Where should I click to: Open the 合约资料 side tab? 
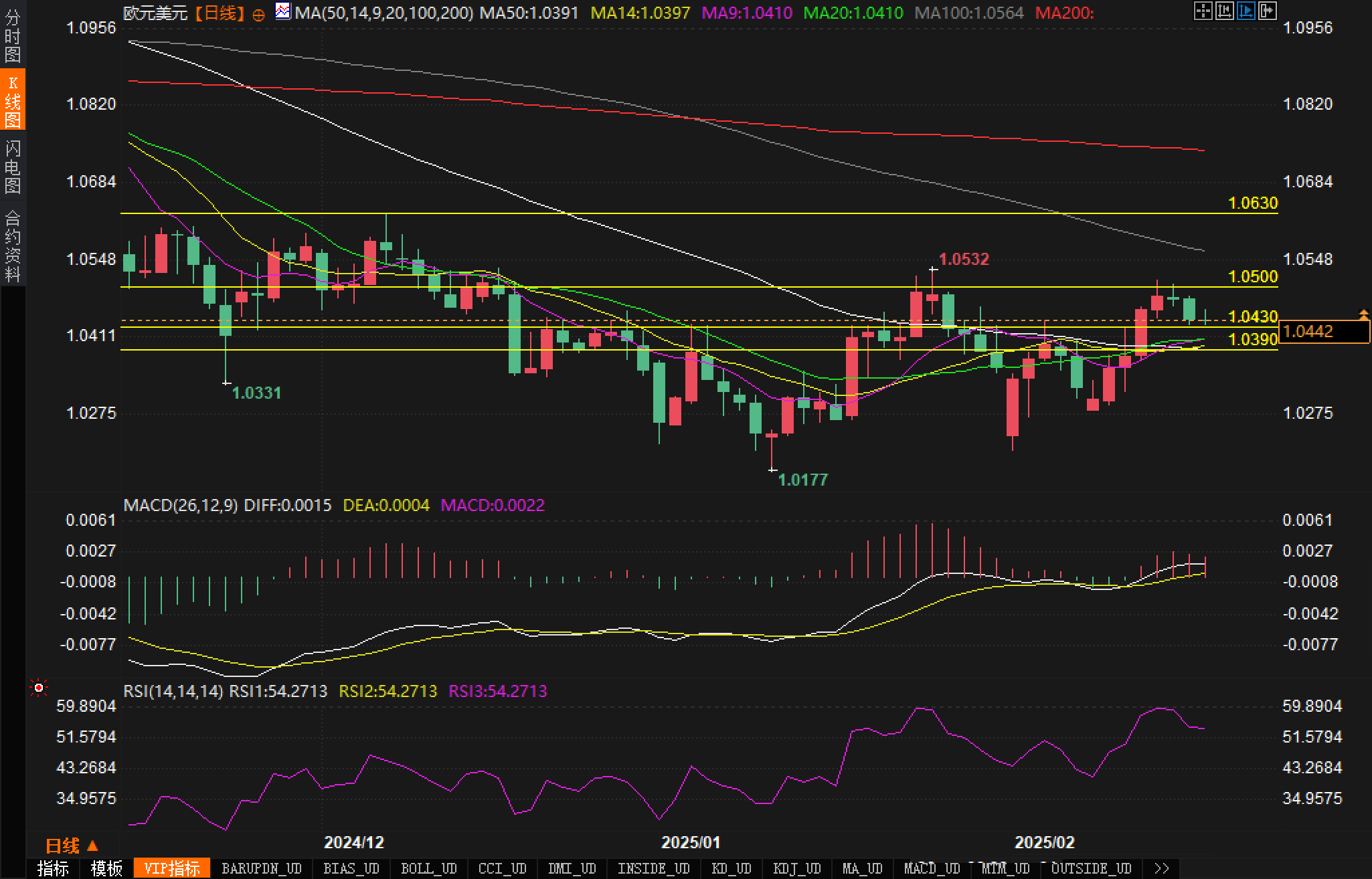coord(12,245)
